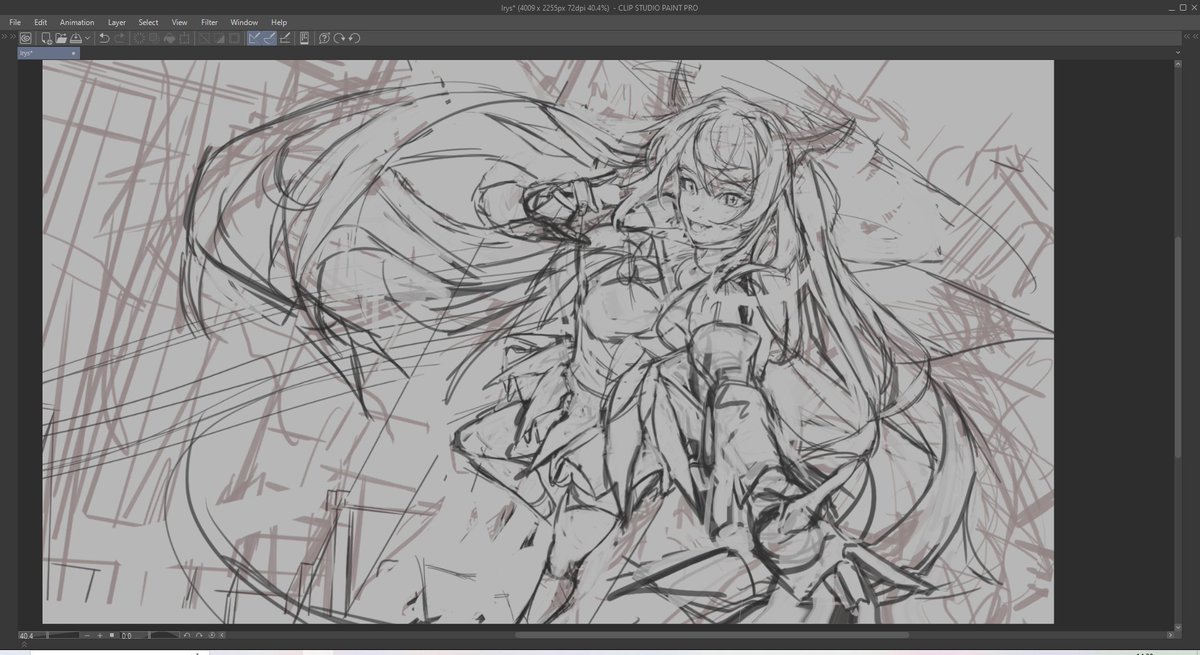Open the Filter menu
Viewport: 1200px width, 655px height.
pyautogui.click(x=209, y=22)
